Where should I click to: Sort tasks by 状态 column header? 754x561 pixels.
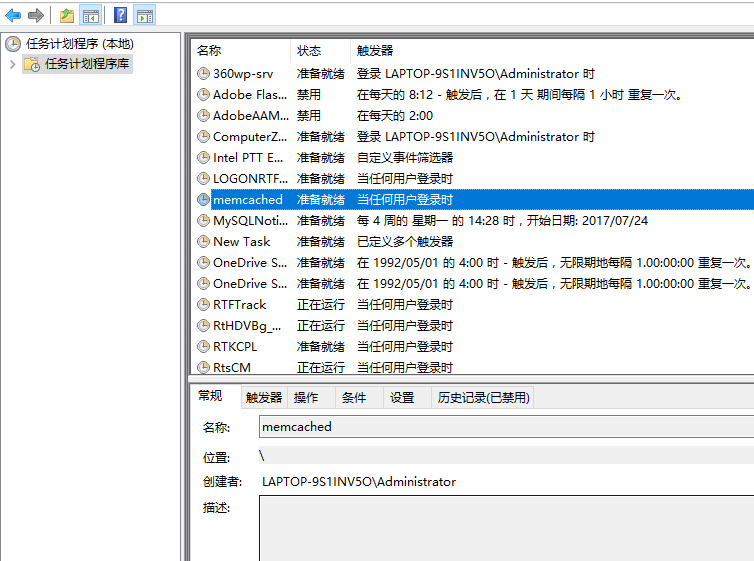point(309,50)
